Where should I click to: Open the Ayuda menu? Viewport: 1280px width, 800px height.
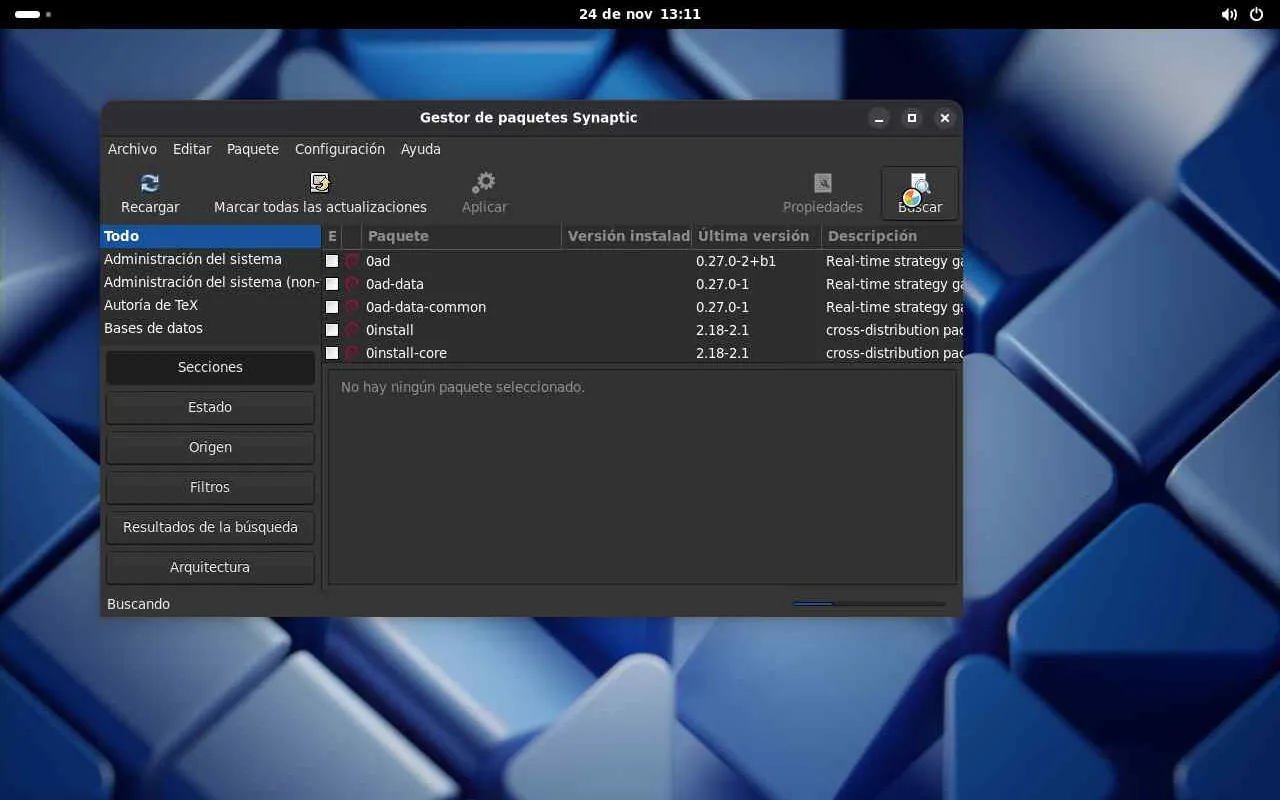421,149
